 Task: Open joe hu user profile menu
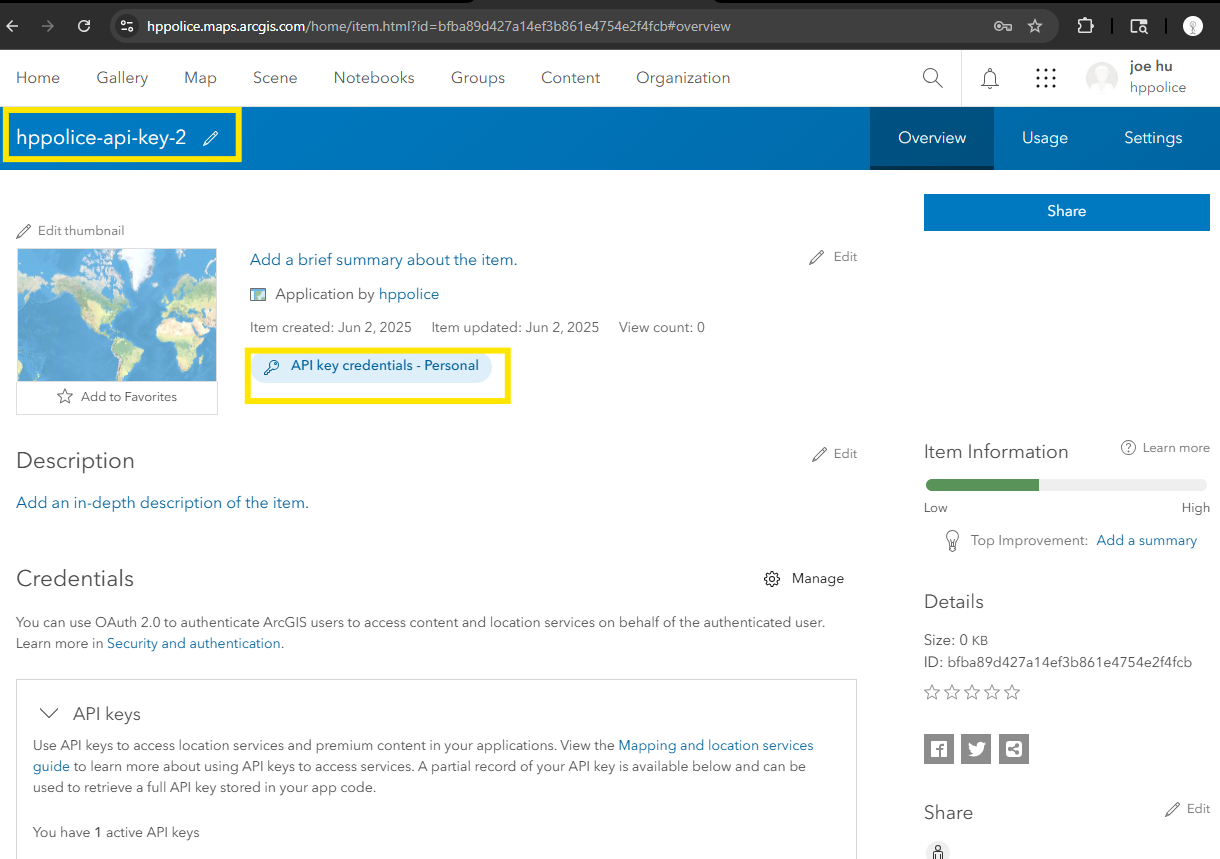pyautogui.click(x=1137, y=77)
